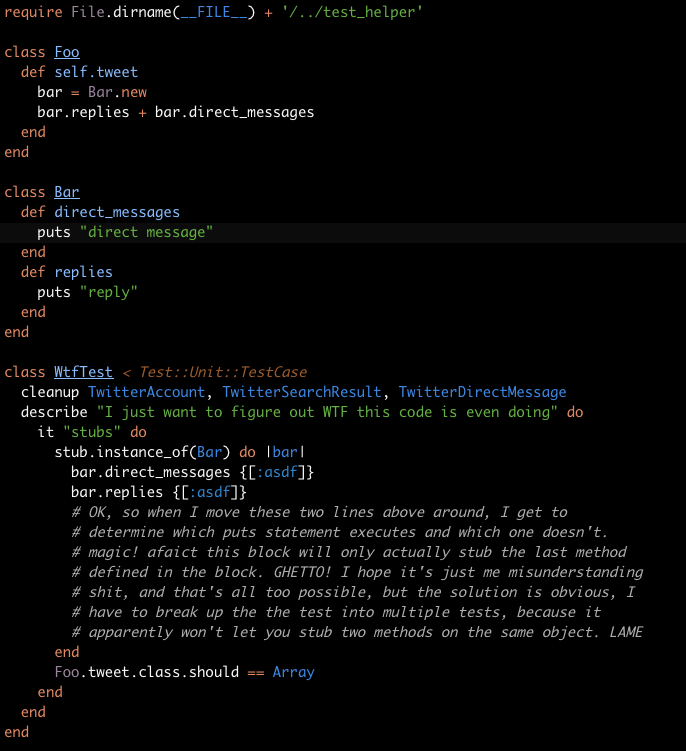Click the bar.direct_messages {[:asdf]} line

[192, 472]
